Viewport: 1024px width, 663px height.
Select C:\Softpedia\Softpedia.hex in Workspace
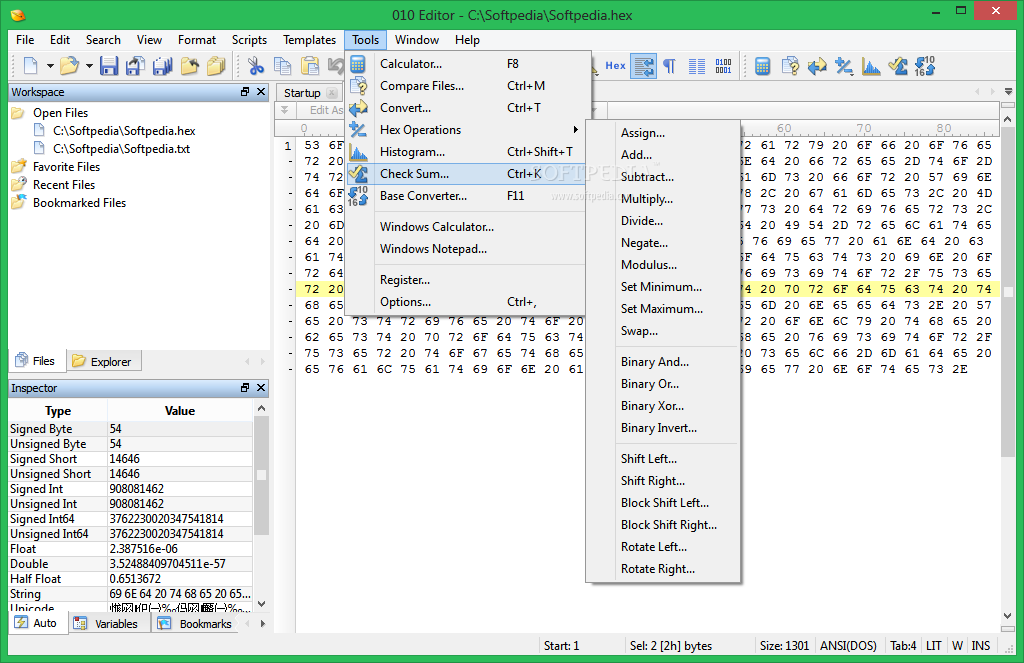click(x=124, y=131)
